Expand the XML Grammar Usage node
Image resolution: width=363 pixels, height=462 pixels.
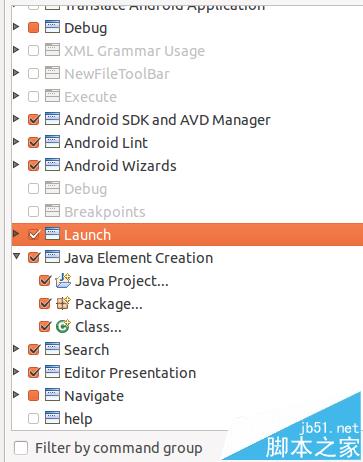[x=16, y=49]
